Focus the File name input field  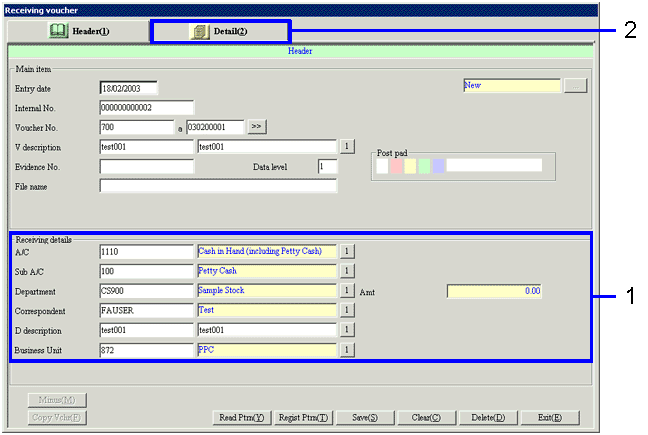point(218,186)
